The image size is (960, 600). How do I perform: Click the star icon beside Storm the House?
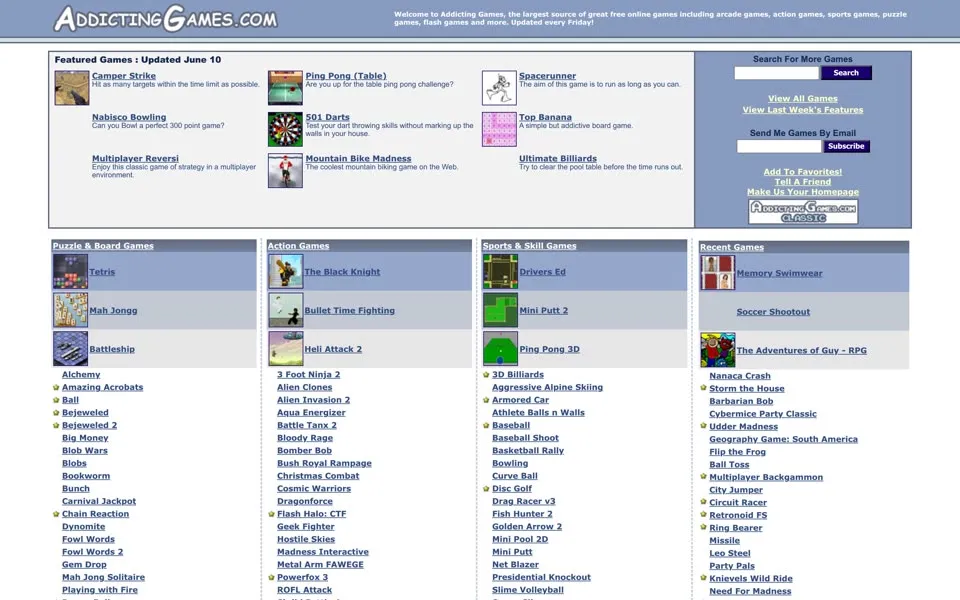point(703,388)
